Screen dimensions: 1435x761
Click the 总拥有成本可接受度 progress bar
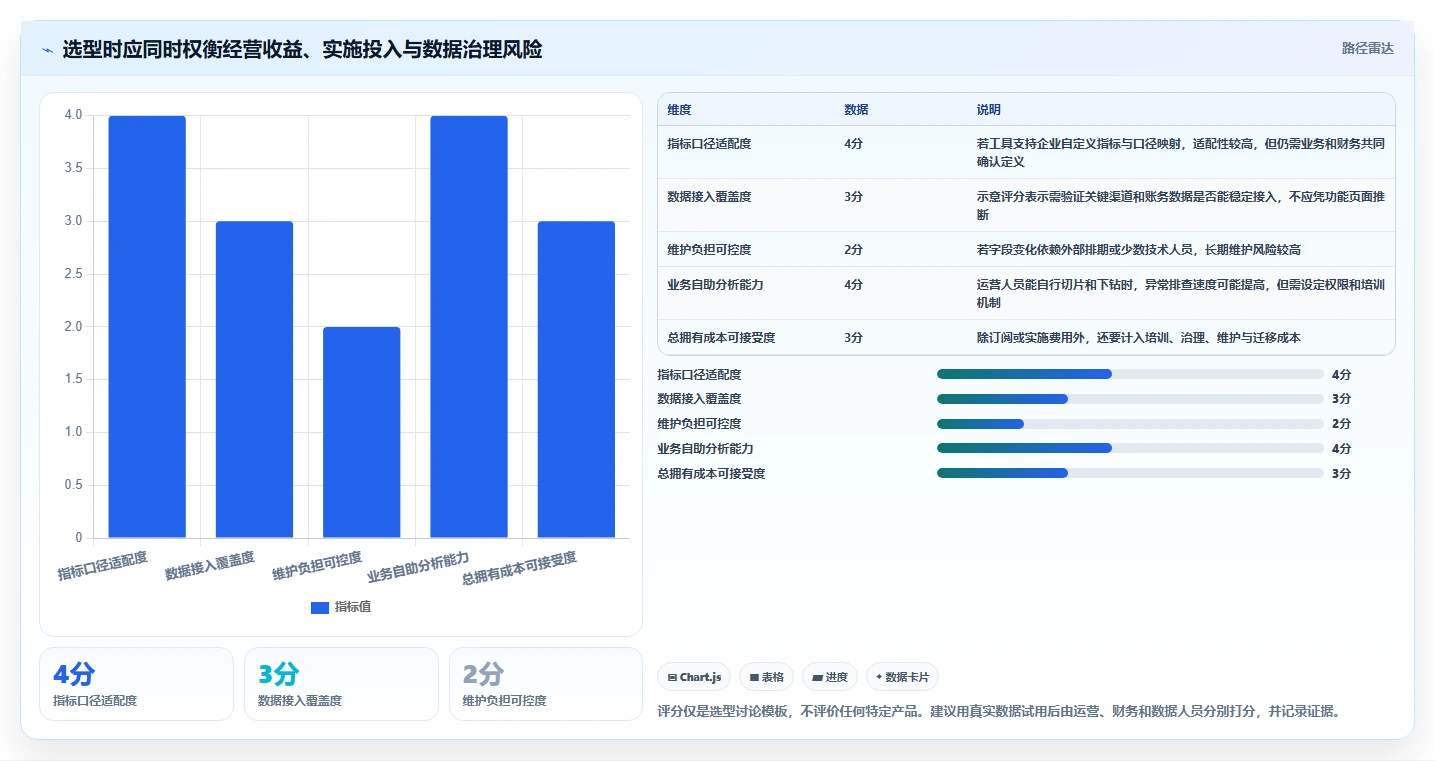[1130, 473]
